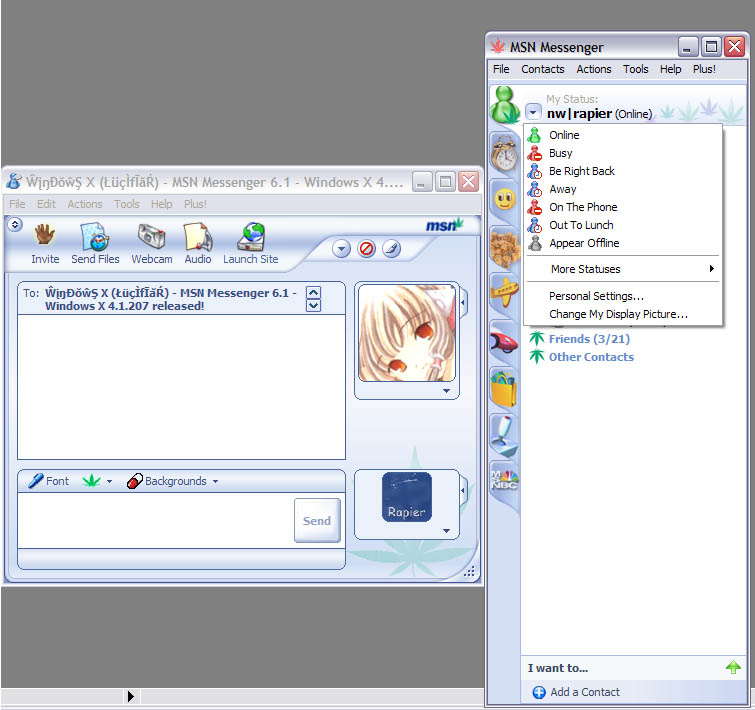Open the airplane travel sidebar tab
This screenshot has height=710, width=755.
[504, 293]
